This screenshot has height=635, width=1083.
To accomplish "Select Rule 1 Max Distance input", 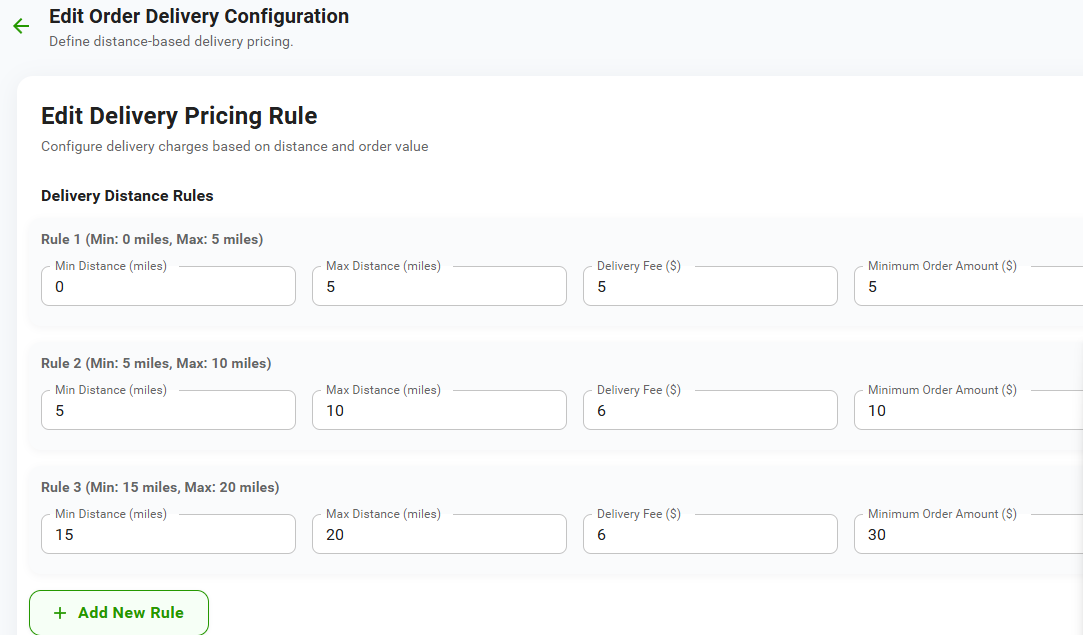I will click(x=439, y=287).
